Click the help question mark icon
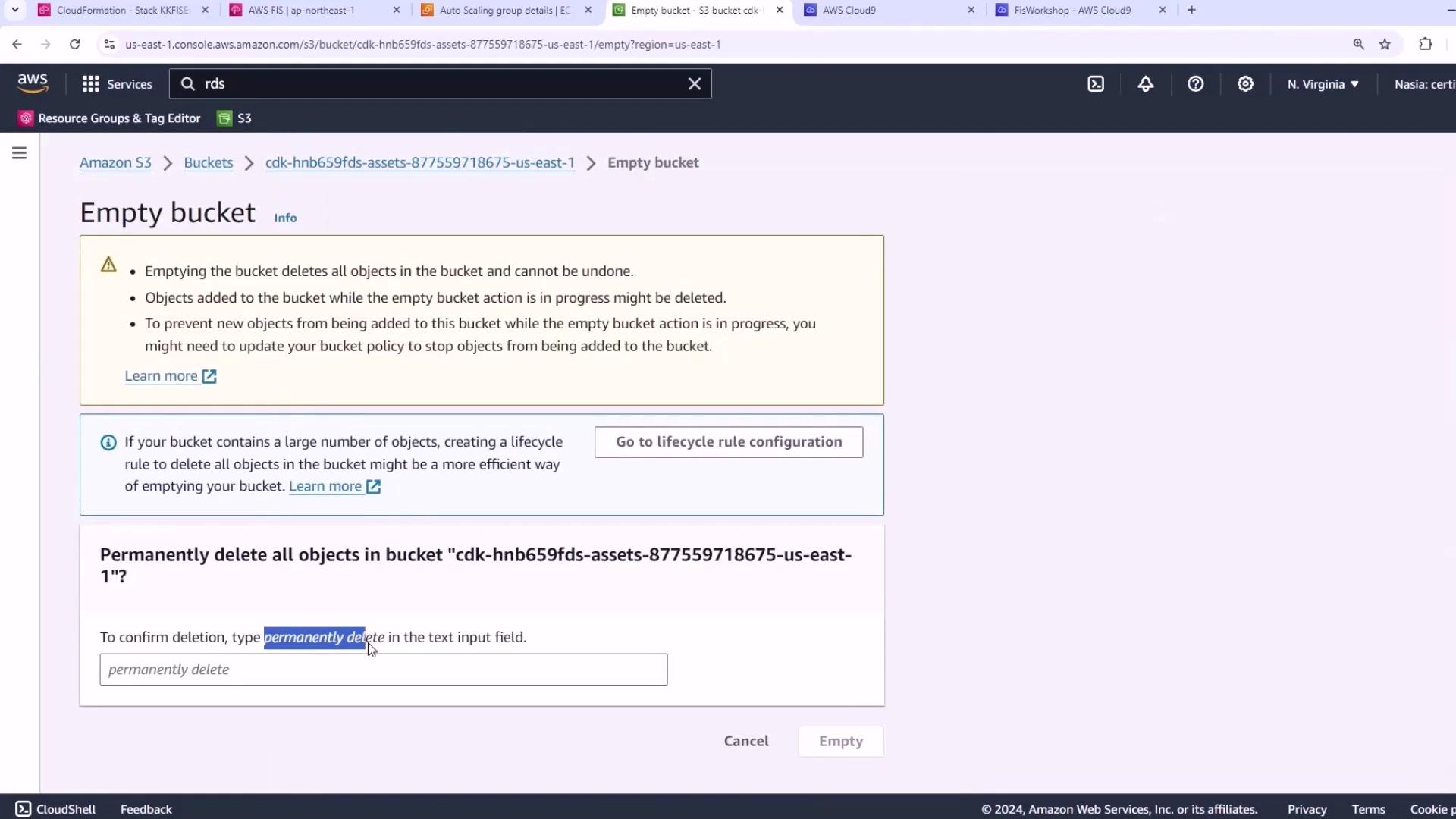Image resolution: width=1456 pixels, height=819 pixels. (x=1195, y=84)
